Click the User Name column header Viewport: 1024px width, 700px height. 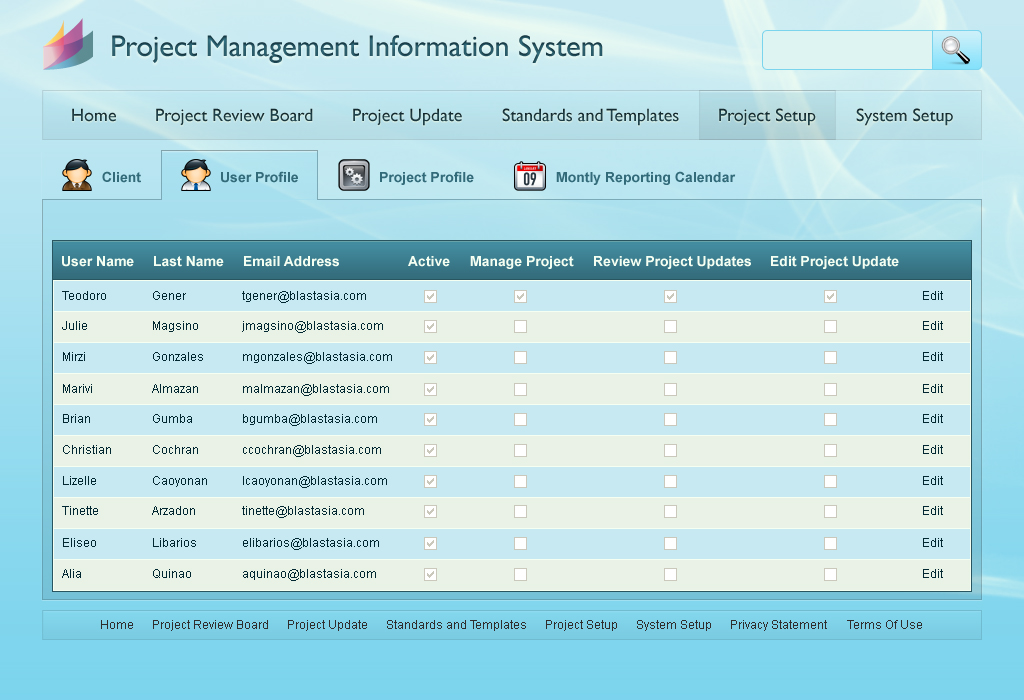[x=97, y=261]
